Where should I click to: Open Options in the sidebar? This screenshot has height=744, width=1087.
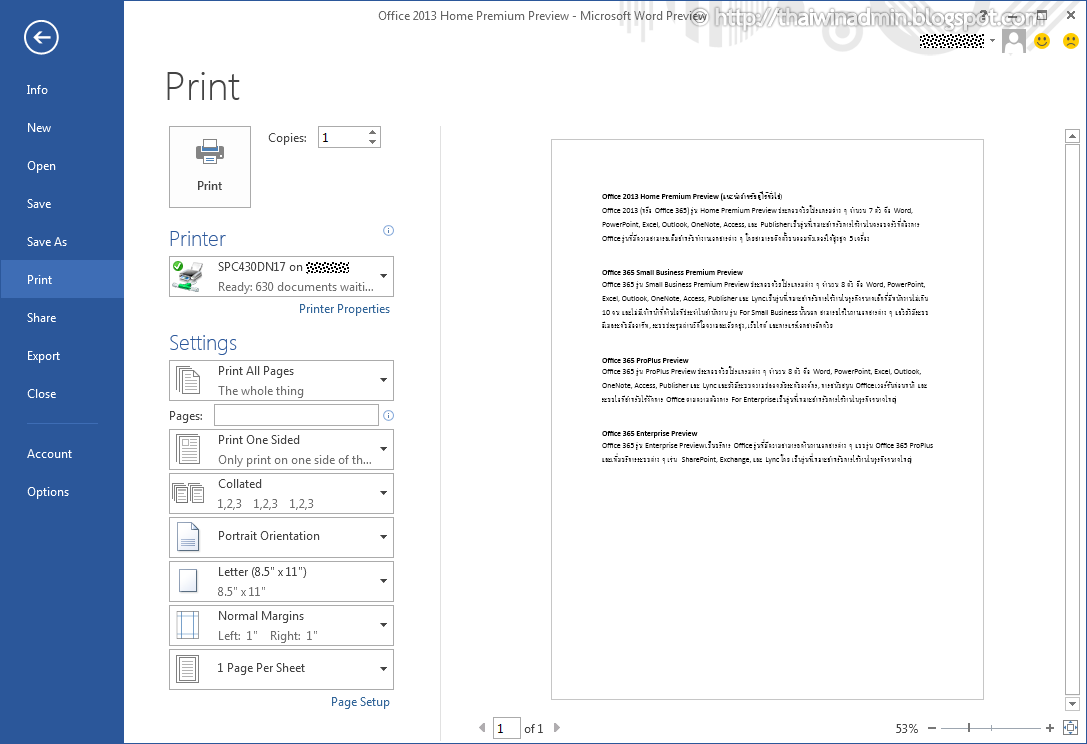pos(62,492)
